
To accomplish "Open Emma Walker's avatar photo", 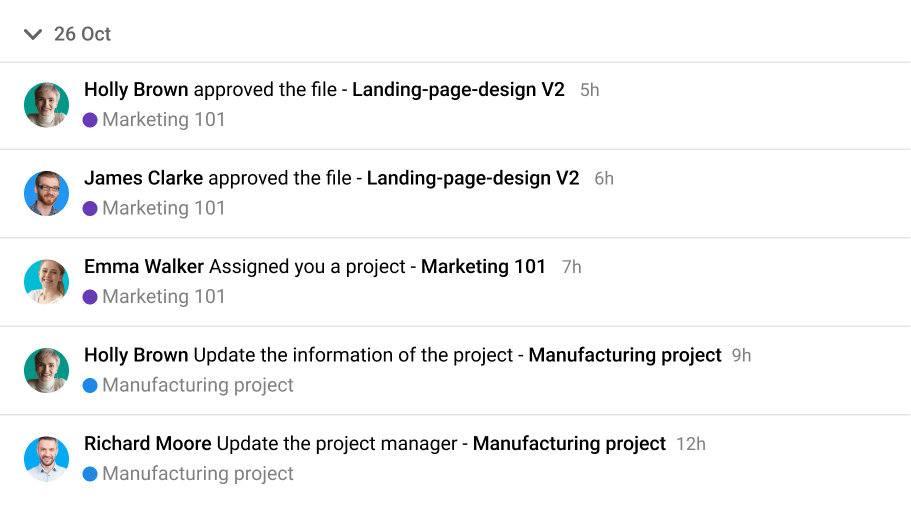I will (x=46, y=282).
